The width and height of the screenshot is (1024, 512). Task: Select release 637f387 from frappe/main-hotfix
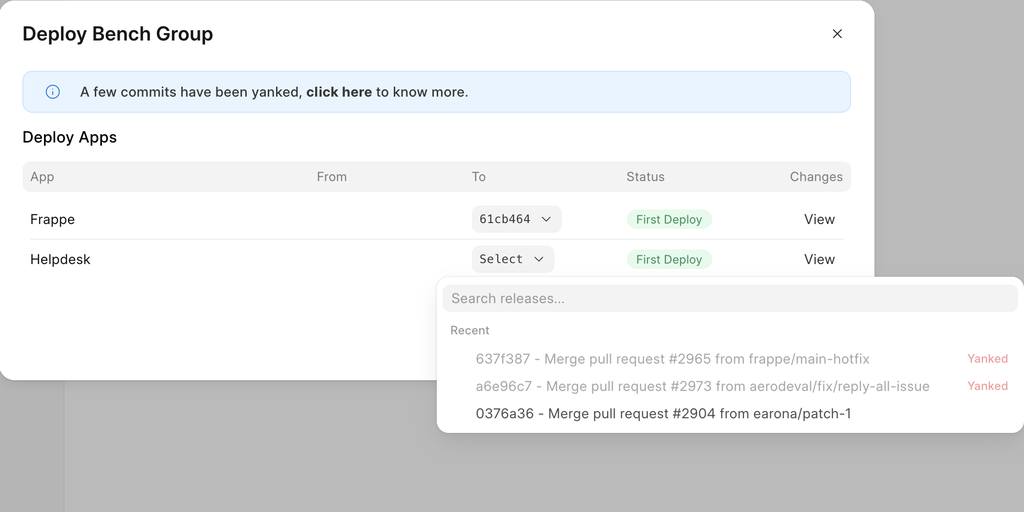pyautogui.click(x=672, y=359)
